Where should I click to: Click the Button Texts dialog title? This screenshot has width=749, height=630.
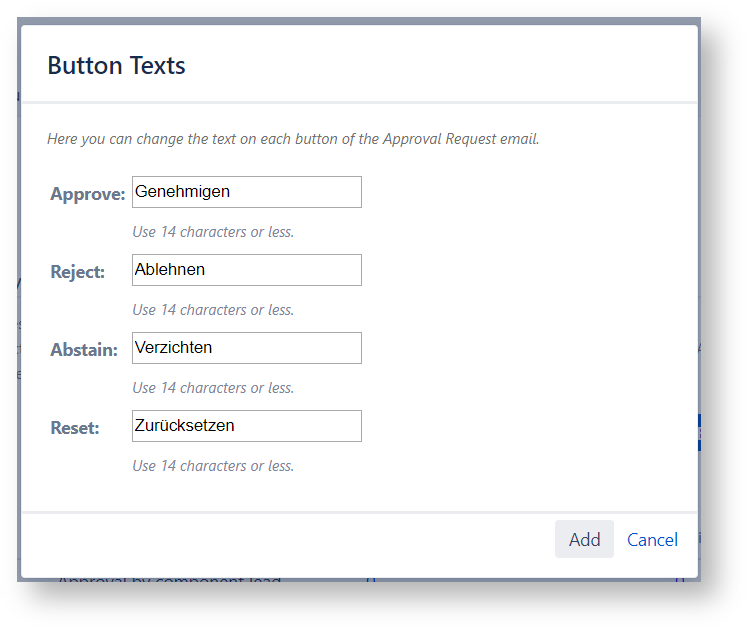tap(116, 66)
